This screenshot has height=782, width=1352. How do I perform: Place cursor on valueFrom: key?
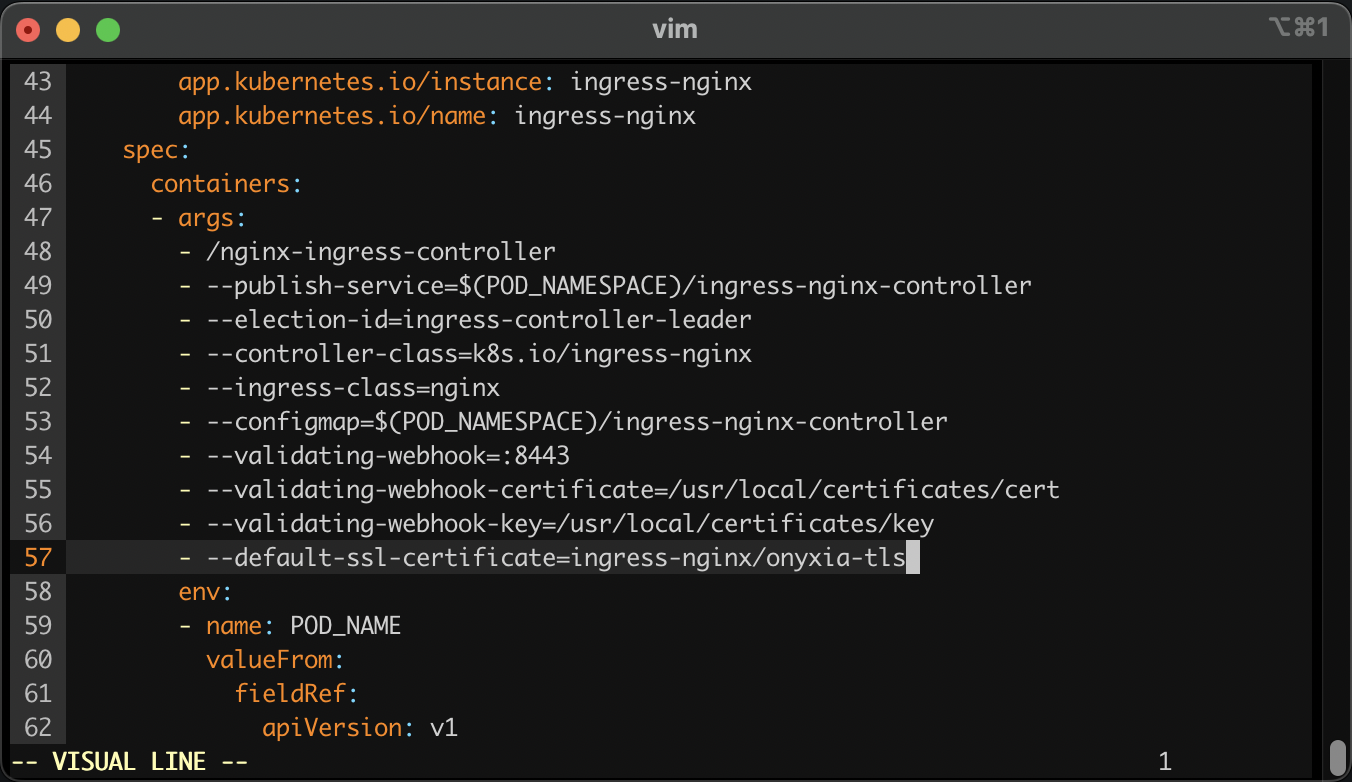275,660
